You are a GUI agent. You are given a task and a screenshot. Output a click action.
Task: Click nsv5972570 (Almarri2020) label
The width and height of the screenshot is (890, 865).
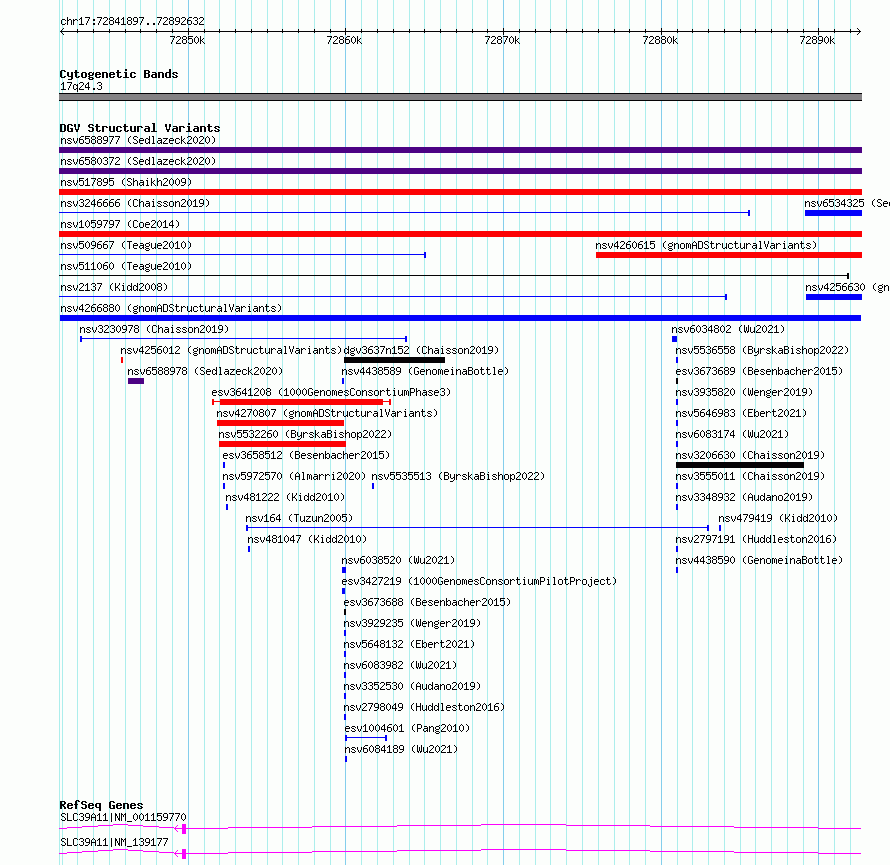pos(294,476)
